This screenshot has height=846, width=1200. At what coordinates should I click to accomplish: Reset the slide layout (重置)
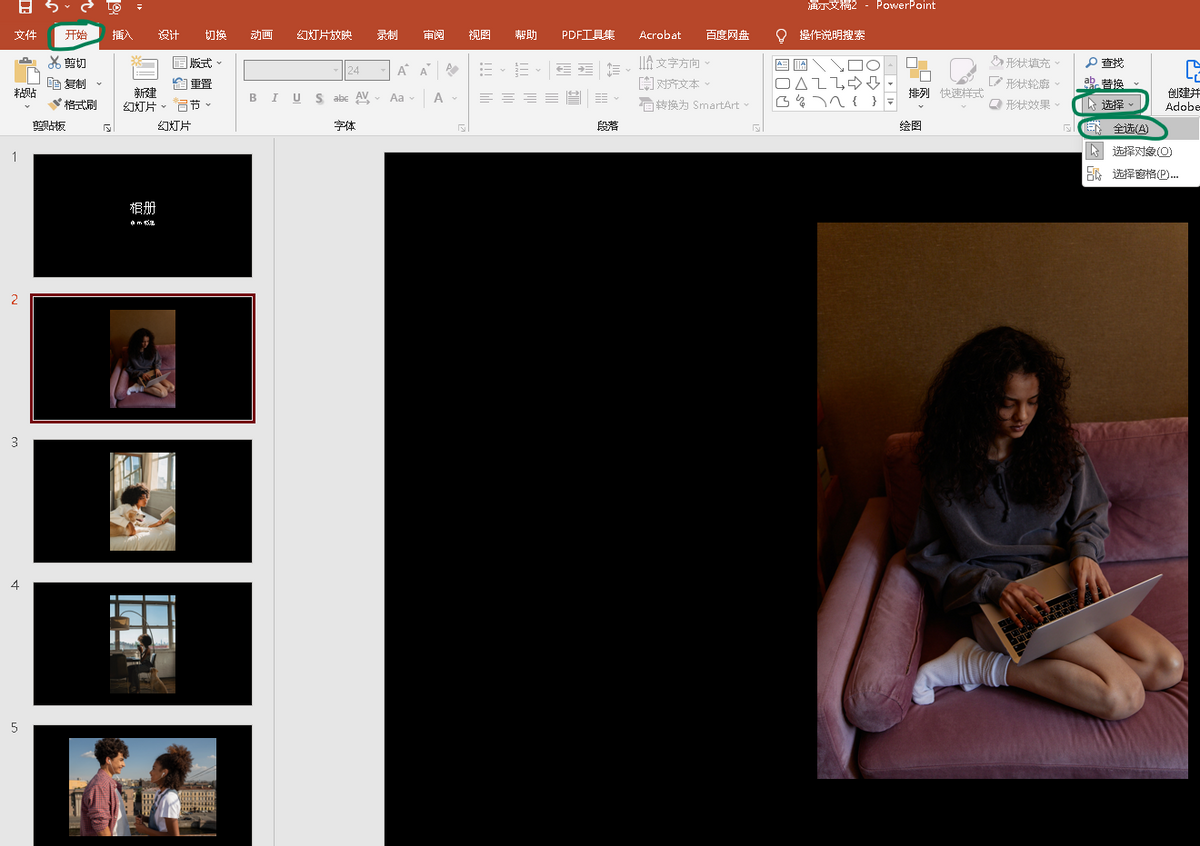click(193, 84)
